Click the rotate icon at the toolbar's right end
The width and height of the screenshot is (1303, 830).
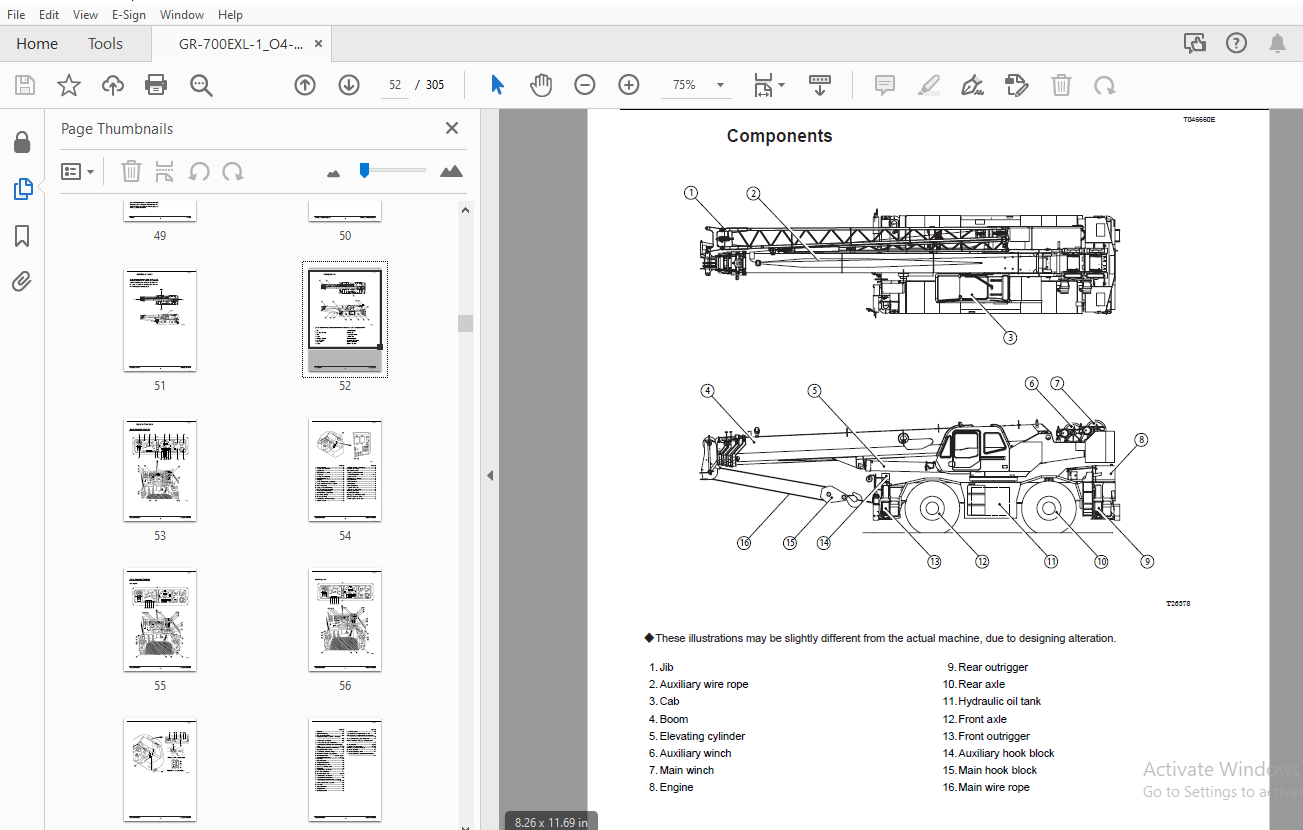[x=1105, y=85]
